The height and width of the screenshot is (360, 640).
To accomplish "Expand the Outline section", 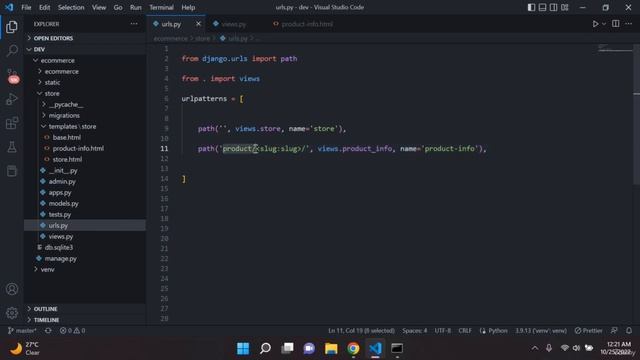I will click(x=85, y=309).
